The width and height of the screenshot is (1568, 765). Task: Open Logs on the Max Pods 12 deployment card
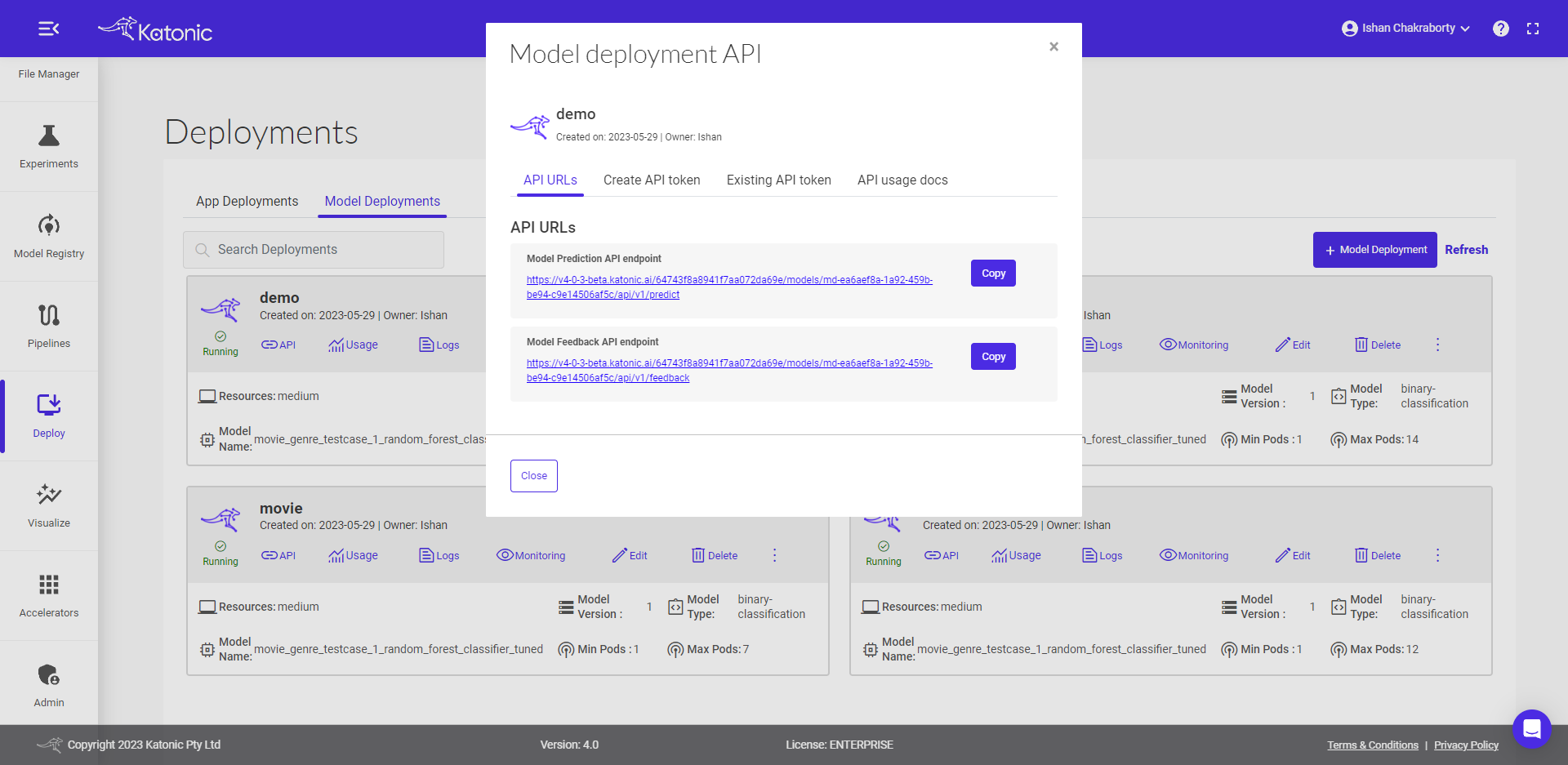coord(1102,556)
